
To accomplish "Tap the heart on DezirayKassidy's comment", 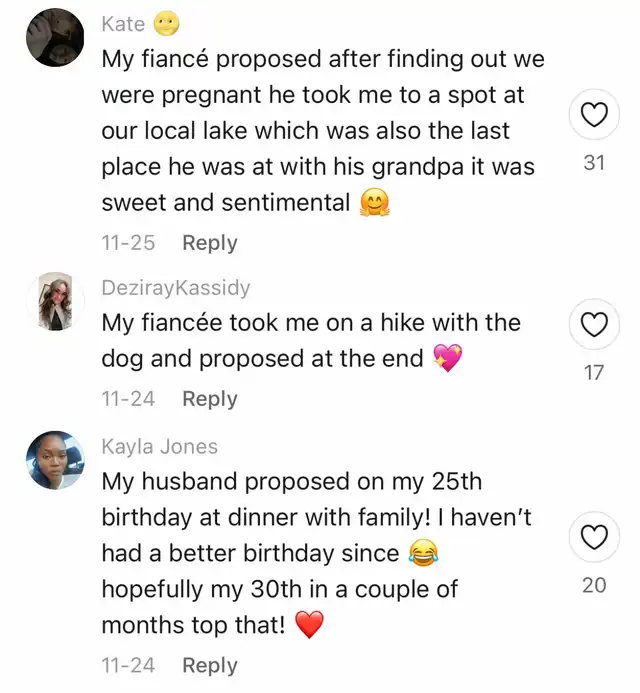I will (594, 325).
